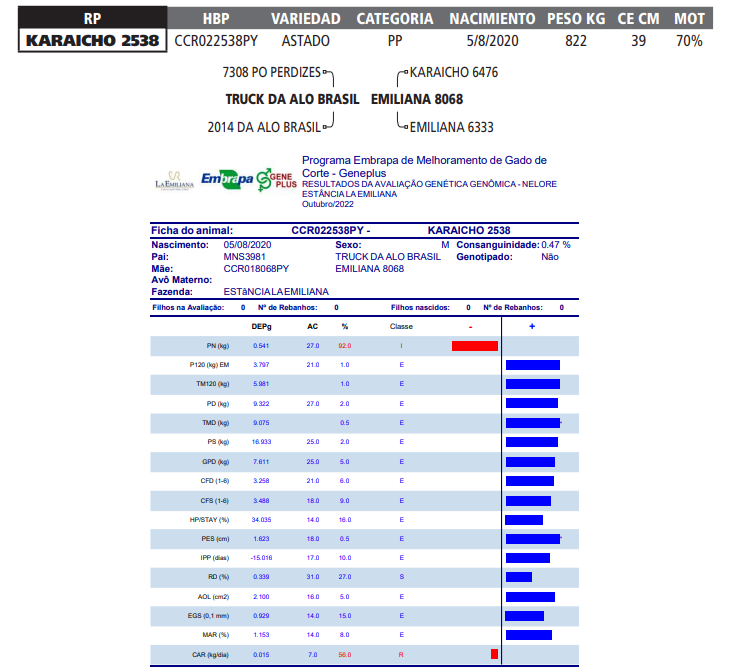The height and width of the screenshot is (672, 737).
Task: Click the small red CAR (kg/dia) bar
Action: click(494, 654)
